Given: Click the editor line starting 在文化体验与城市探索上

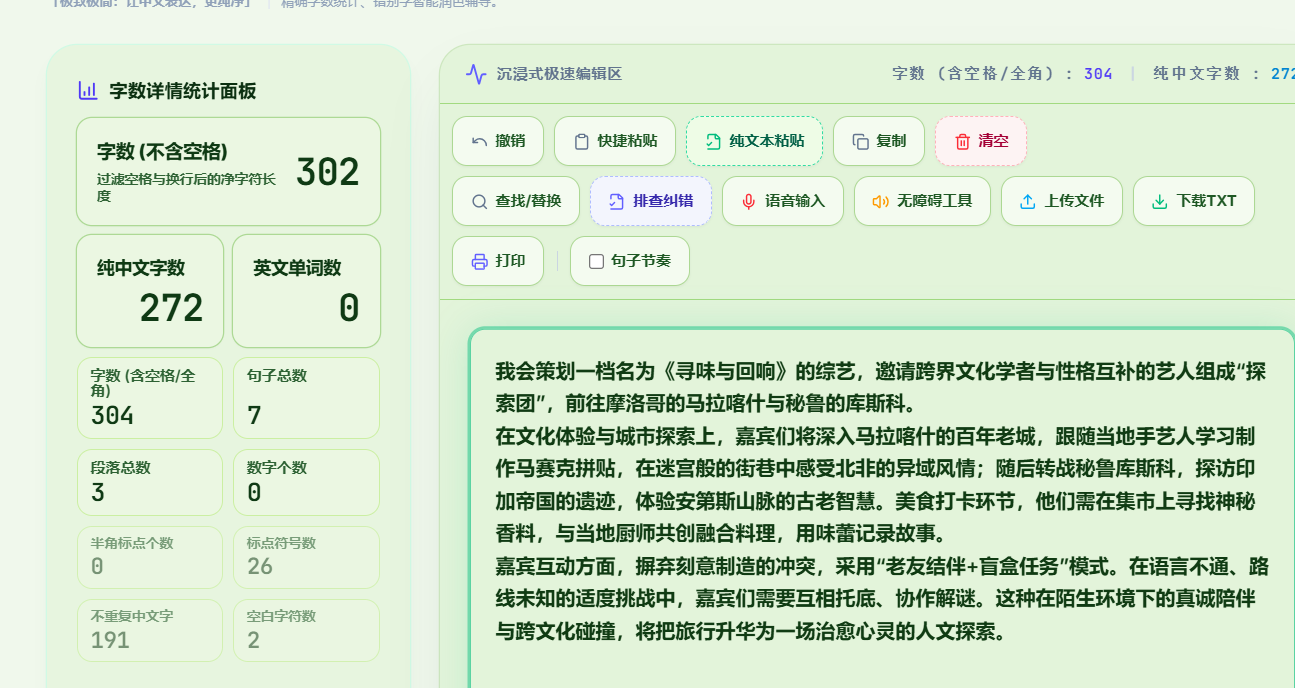Looking at the screenshot, I should coord(875,437).
